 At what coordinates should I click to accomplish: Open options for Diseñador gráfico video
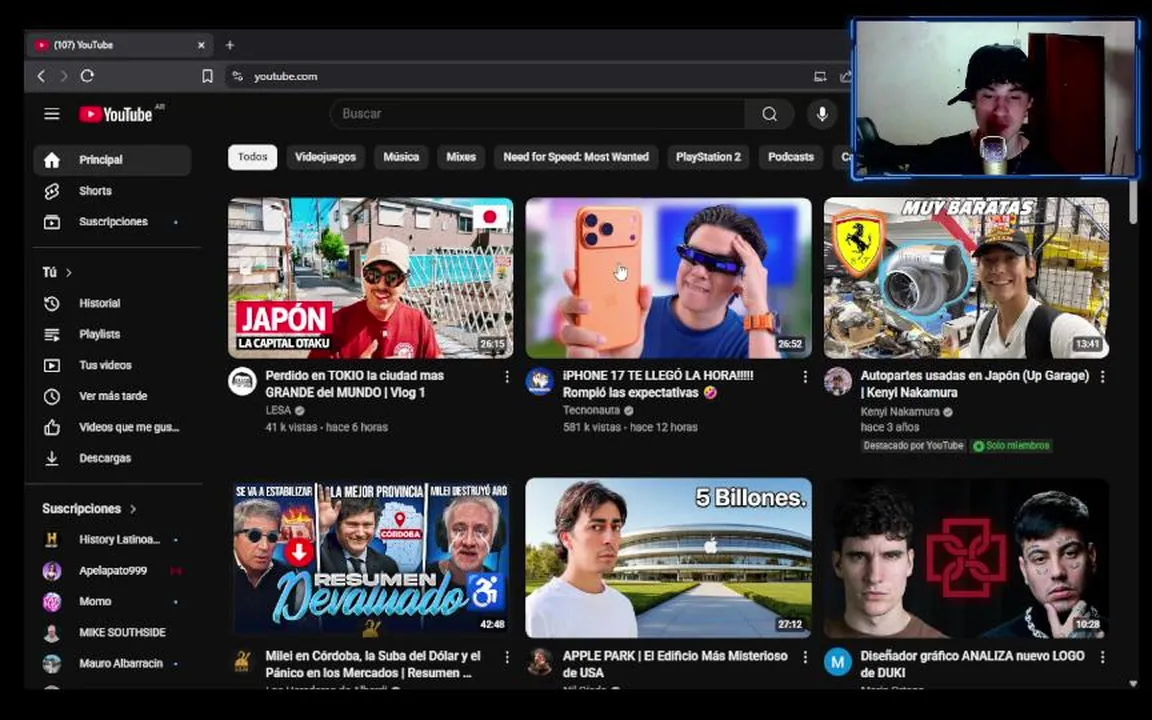click(1102, 657)
